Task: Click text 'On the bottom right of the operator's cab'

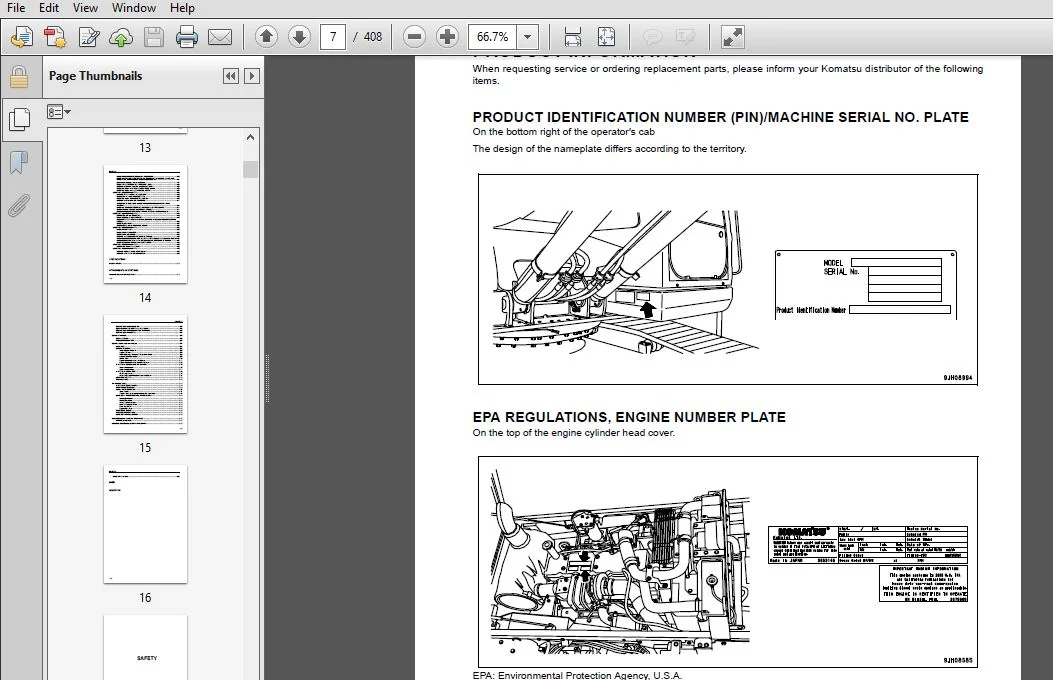Action: coord(563,132)
